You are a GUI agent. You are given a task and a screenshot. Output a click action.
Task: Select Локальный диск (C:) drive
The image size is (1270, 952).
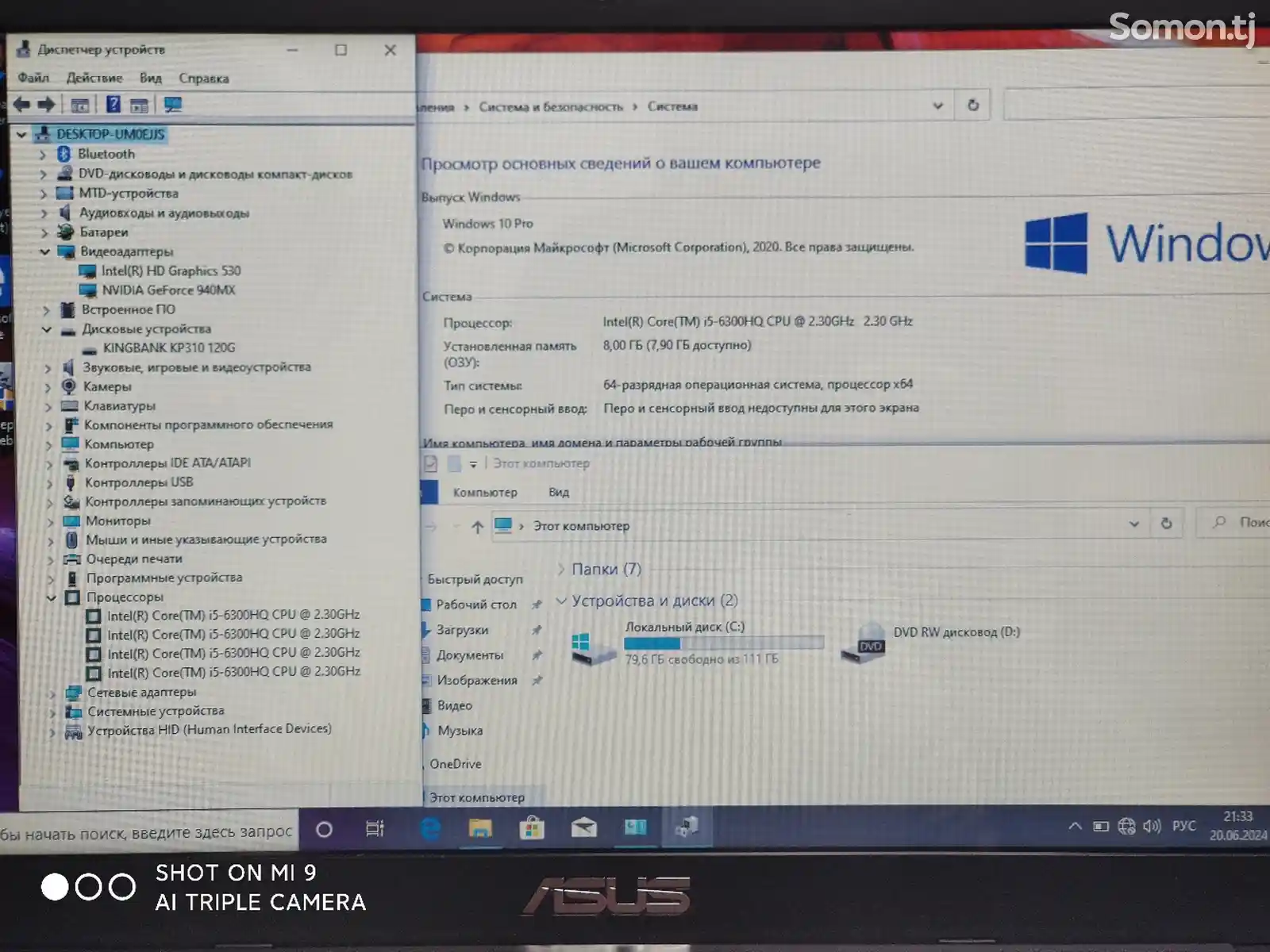(698, 643)
